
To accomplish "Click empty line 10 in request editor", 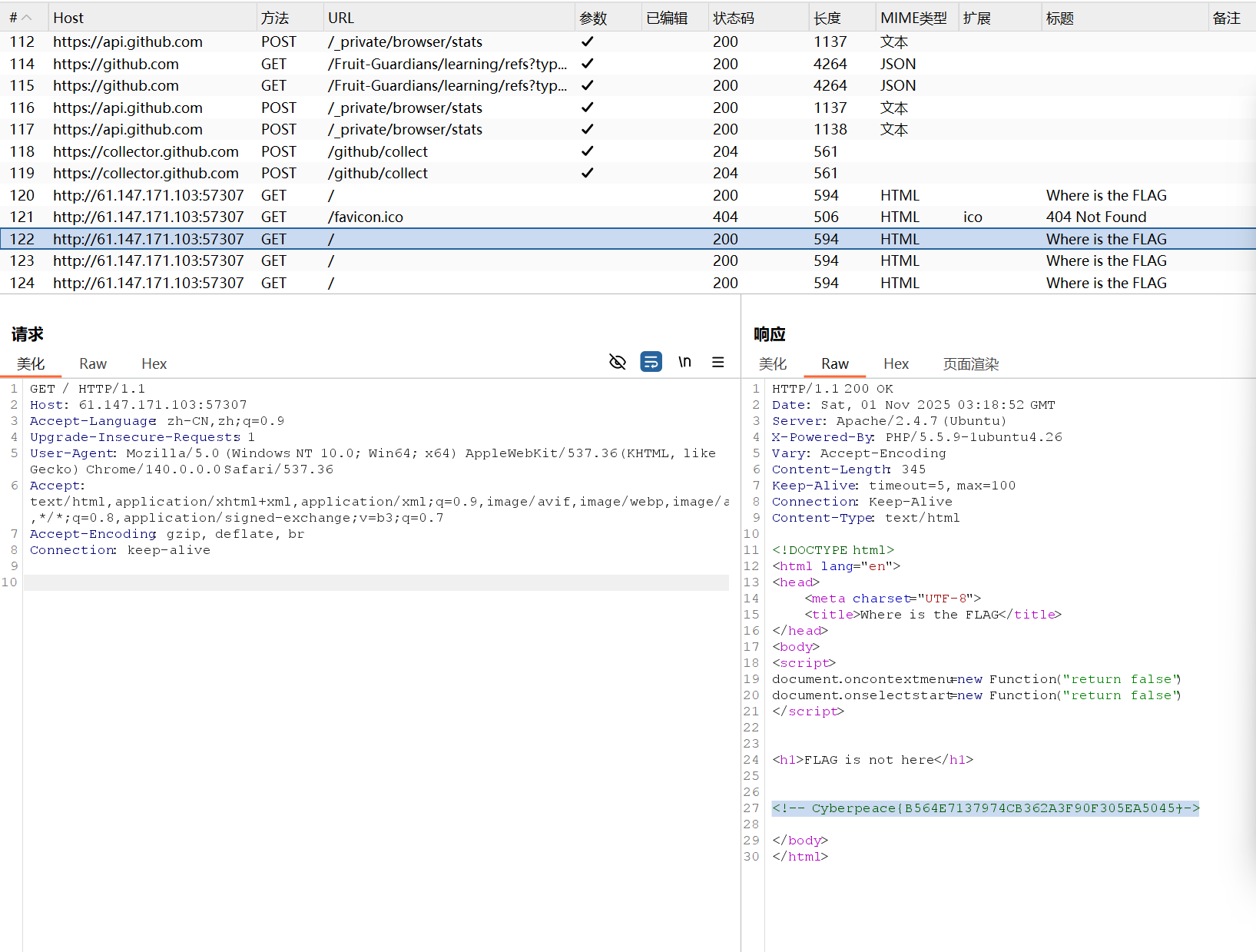I will coord(376,582).
